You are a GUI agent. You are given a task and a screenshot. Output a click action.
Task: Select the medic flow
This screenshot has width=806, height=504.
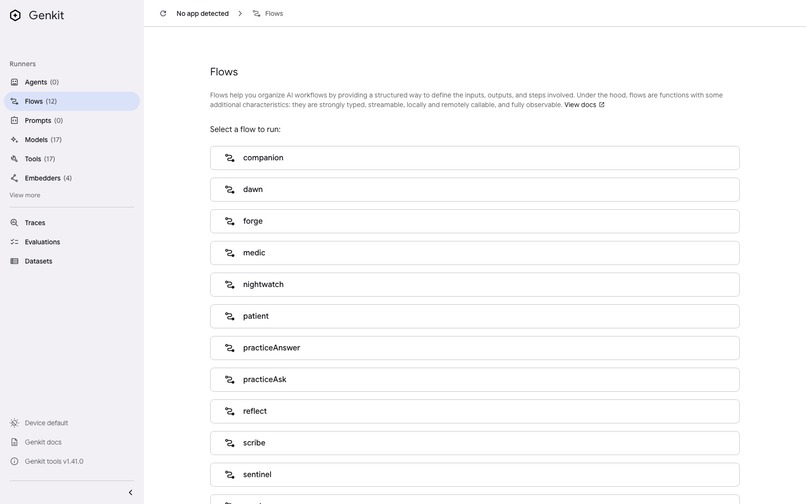pos(474,253)
